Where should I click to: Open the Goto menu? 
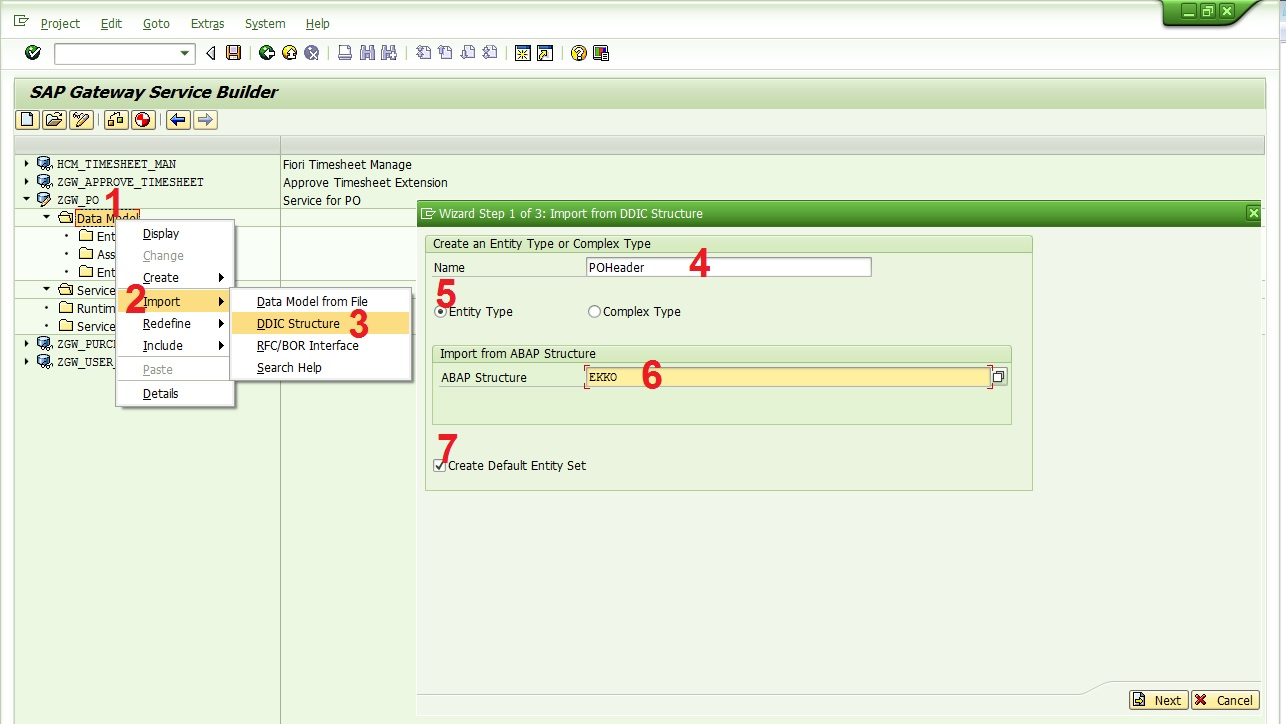point(156,23)
